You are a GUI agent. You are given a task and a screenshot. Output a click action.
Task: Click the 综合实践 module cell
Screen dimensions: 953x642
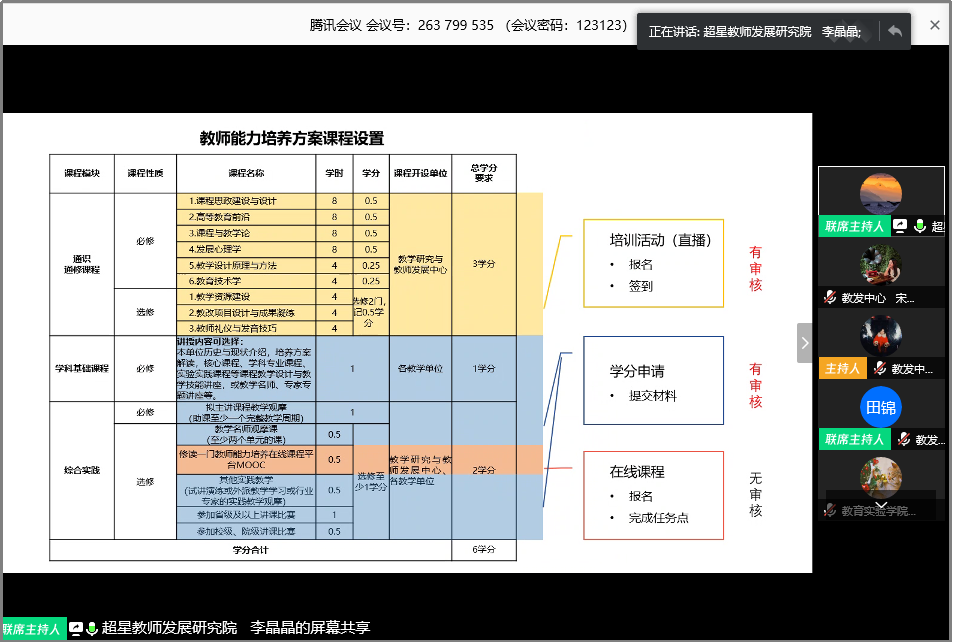pyautogui.click(x=82, y=470)
